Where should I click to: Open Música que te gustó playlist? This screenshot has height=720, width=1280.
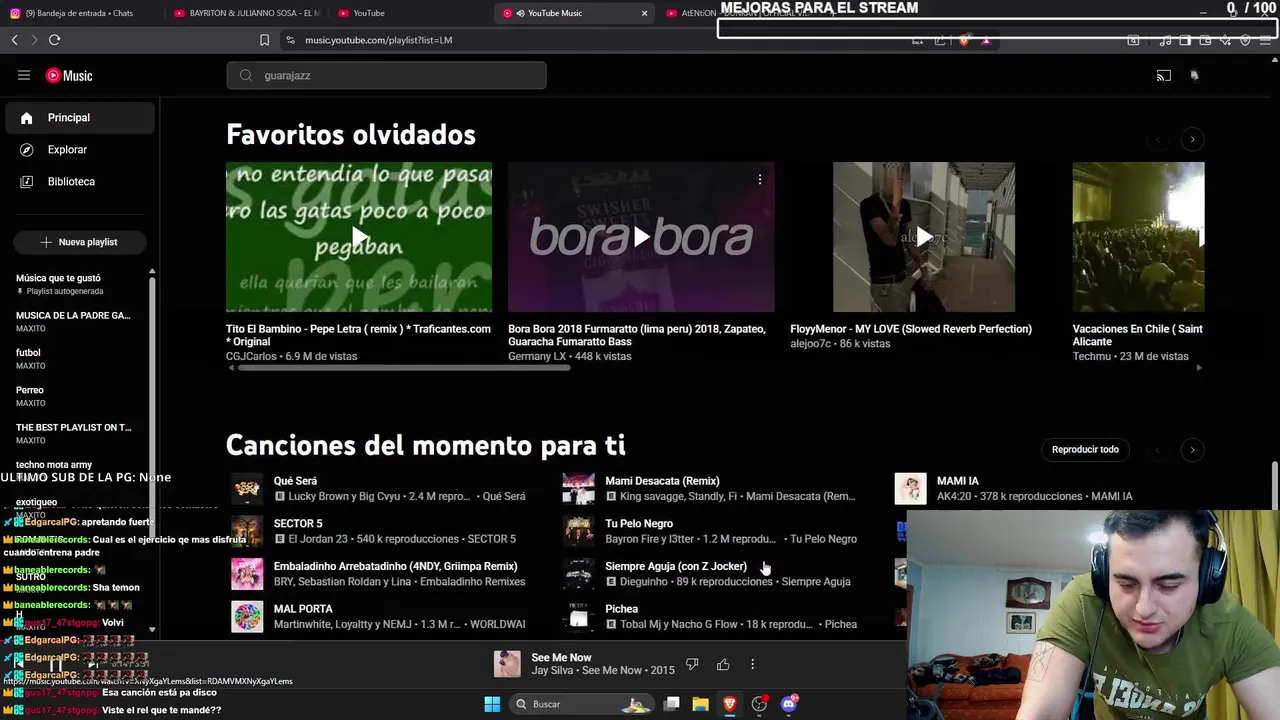click(x=75, y=284)
